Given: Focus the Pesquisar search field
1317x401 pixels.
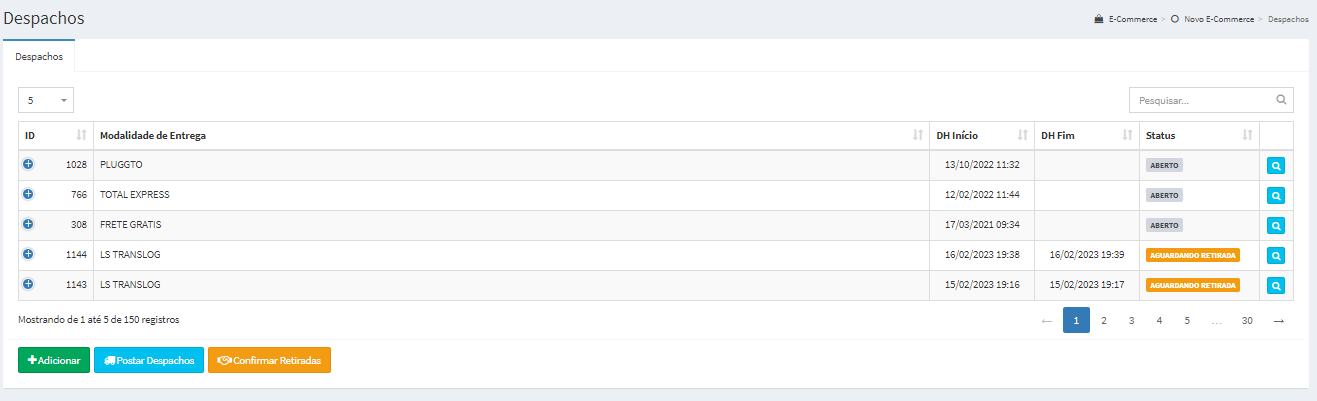Looking at the screenshot, I should click(1211, 100).
